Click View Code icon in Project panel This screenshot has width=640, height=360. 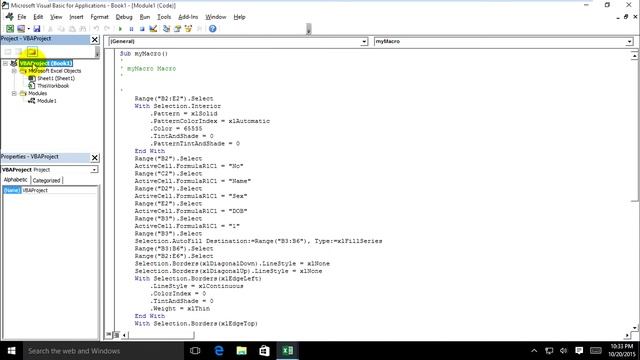coord(8,52)
